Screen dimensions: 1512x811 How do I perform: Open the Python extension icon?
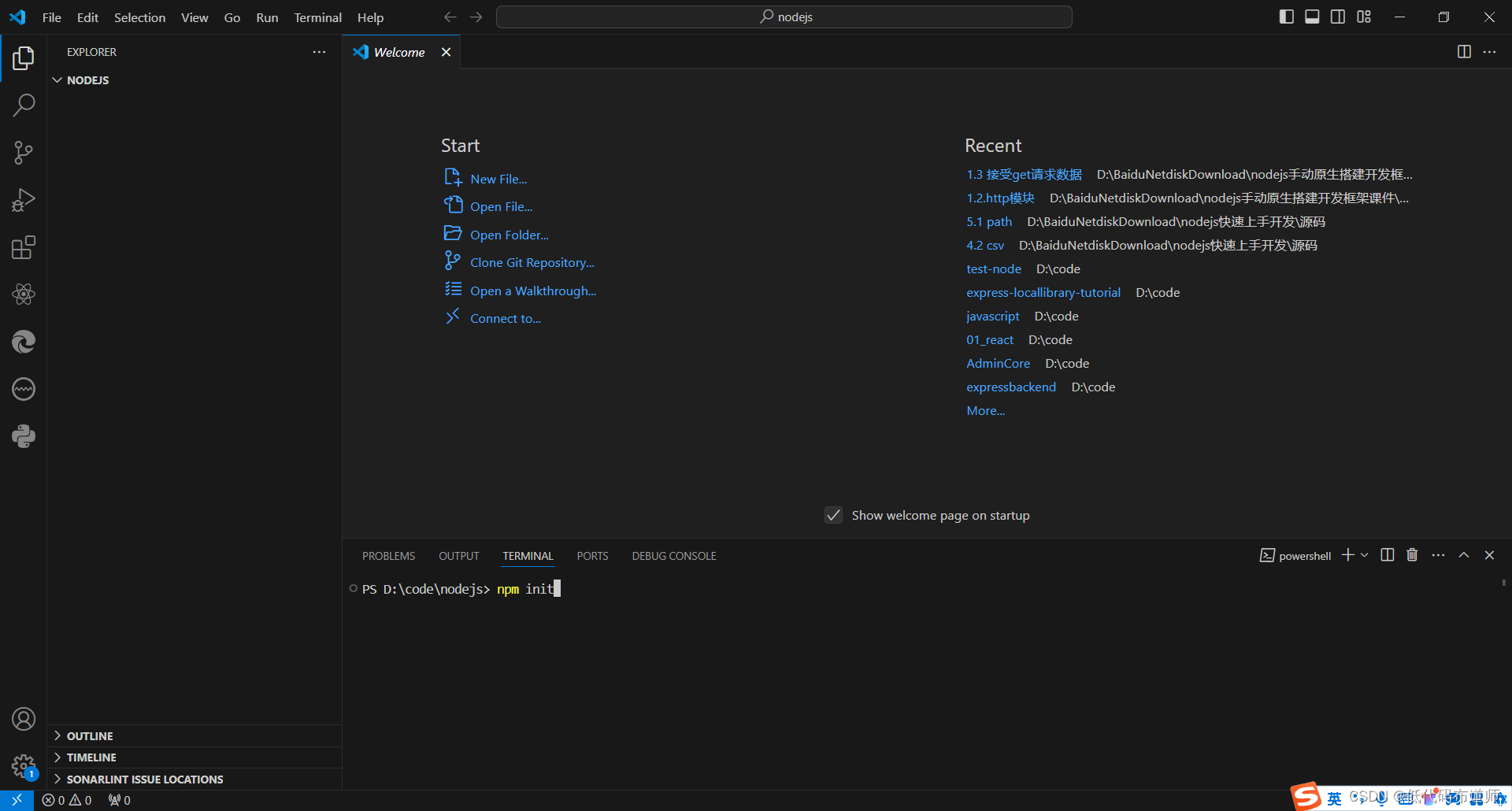click(x=24, y=436)
